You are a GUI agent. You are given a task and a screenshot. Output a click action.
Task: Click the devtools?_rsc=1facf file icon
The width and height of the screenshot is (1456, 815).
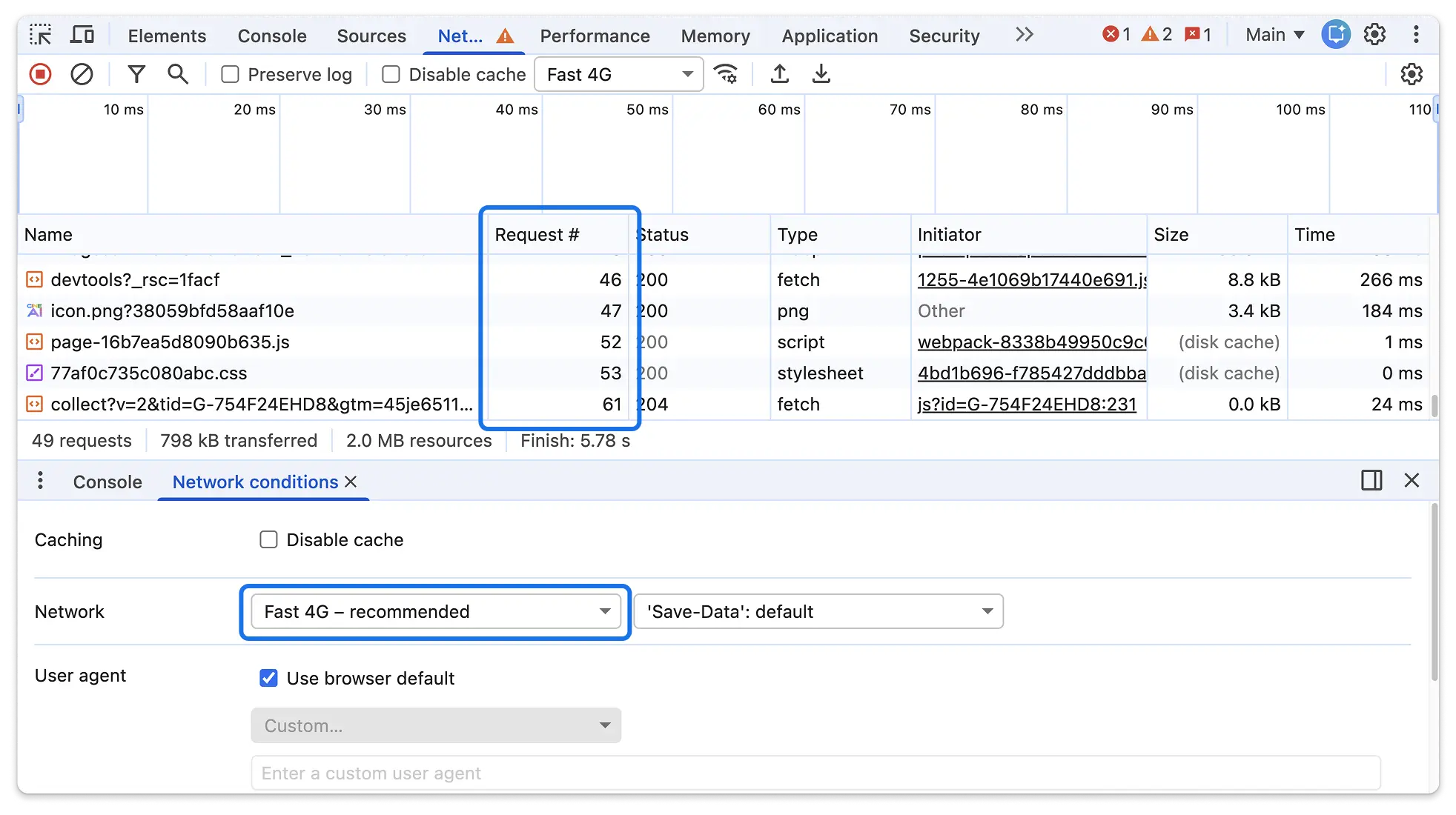click(35, 279)
